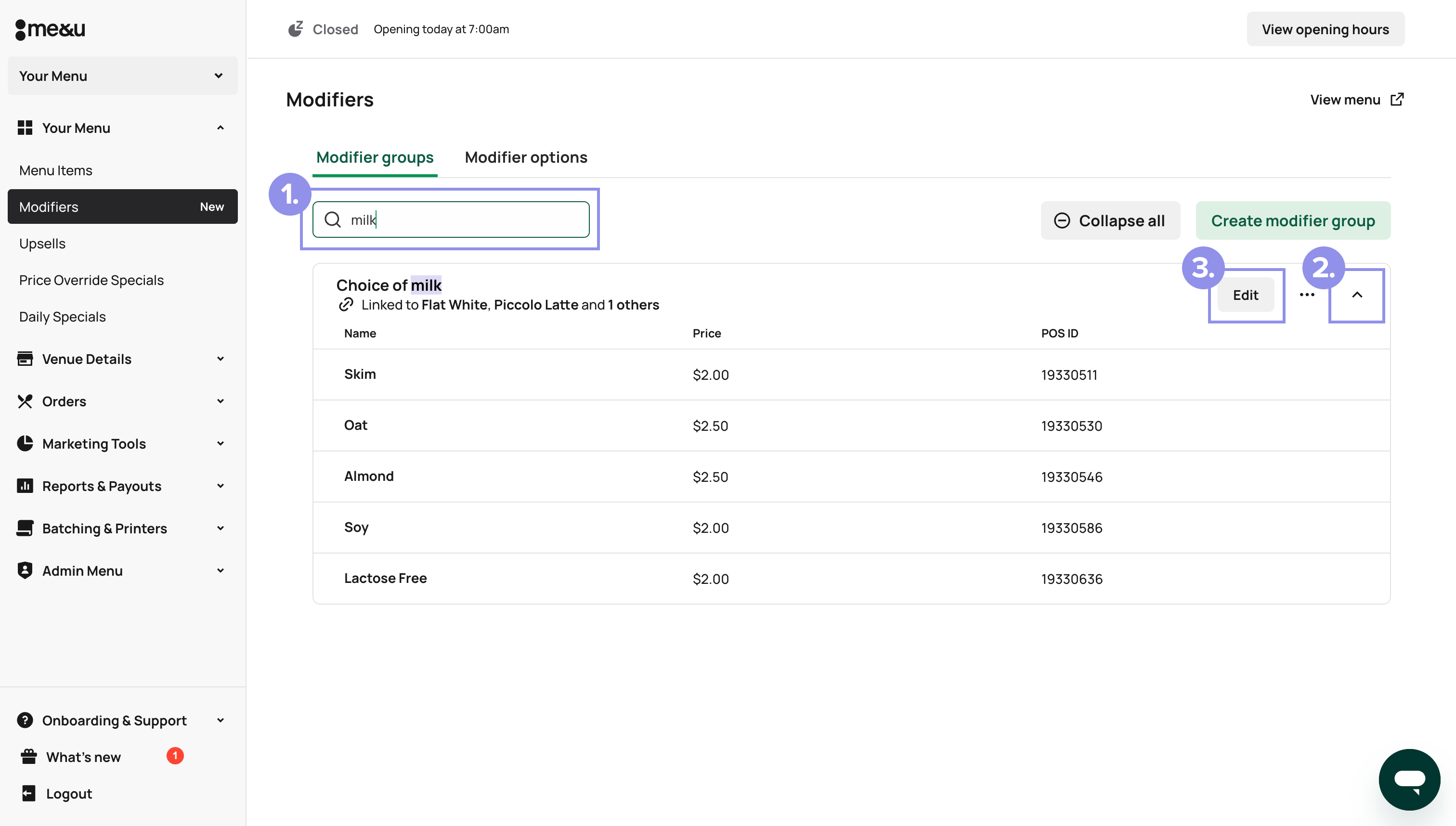Click the Soy modifier row name
Screen dimensions: 1456x826
coord(356,527)
